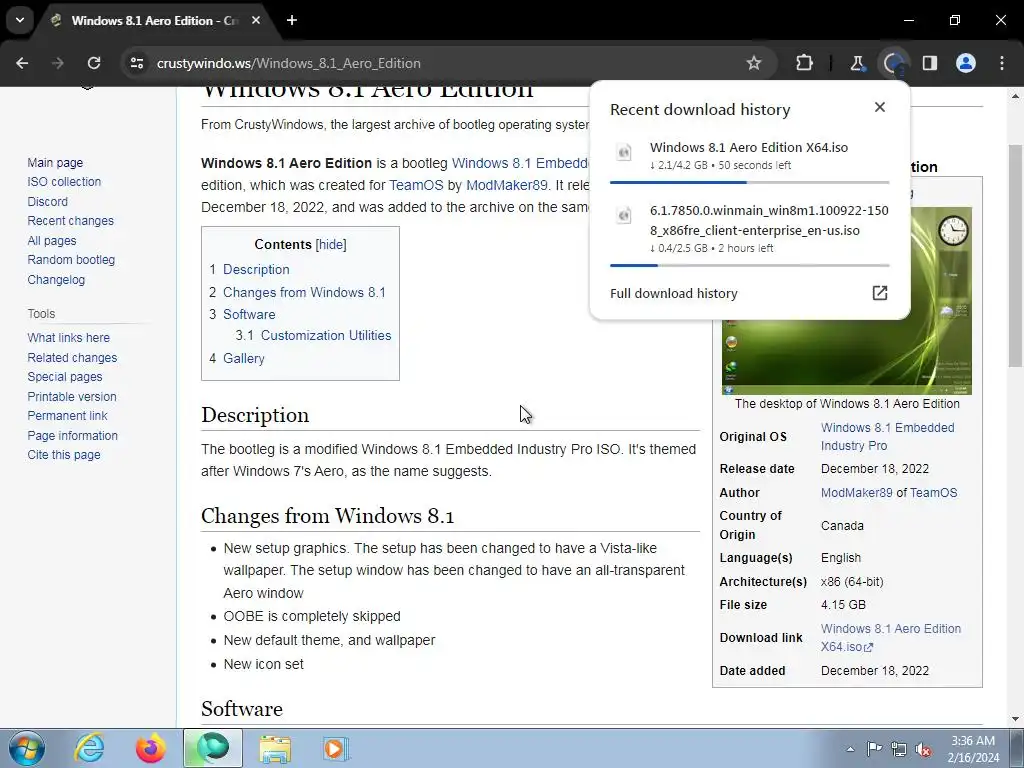Click Windows 8.1 Aero Edition X64.iso download link
Screen dimensions: 1024x768
(x=891, y=637)
